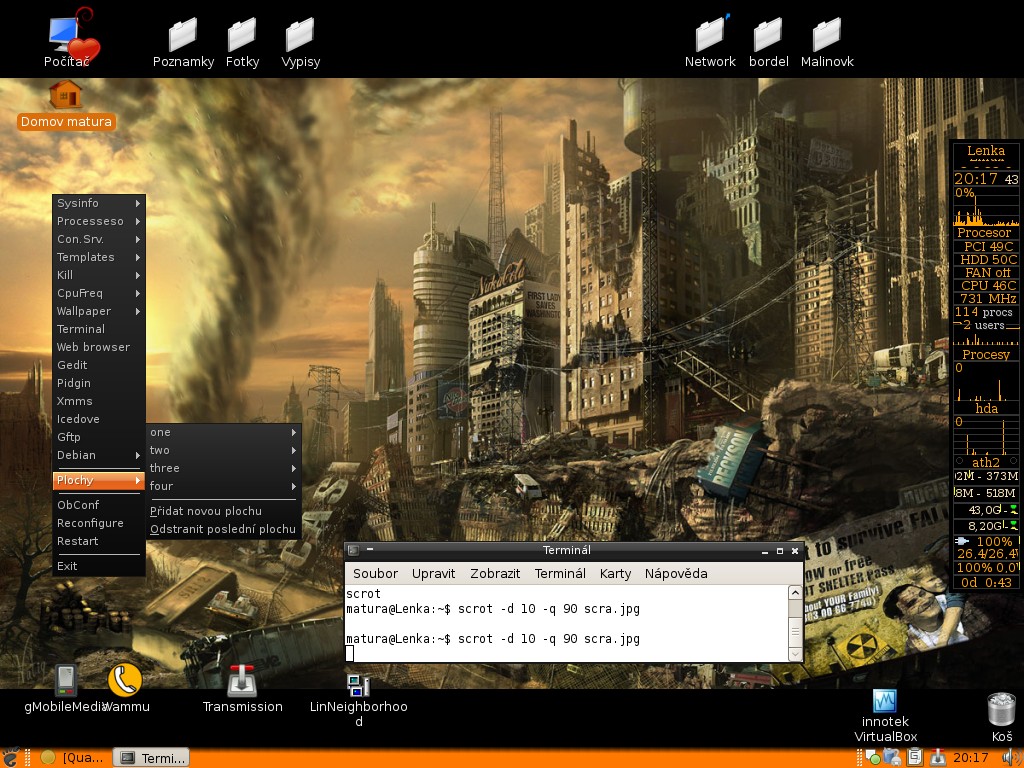Expand the CpuFreq submenu
The image size is (1024, 768).
(99, 293)
